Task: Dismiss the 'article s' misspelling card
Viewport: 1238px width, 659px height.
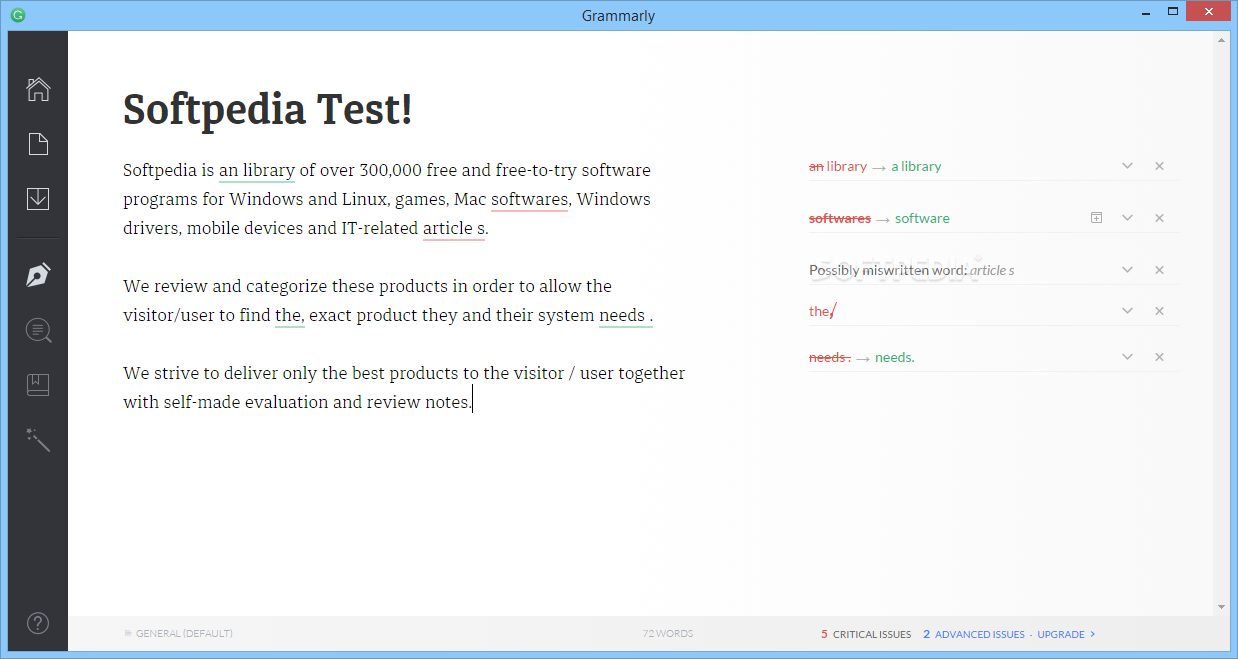Action: pos(1159,270)
